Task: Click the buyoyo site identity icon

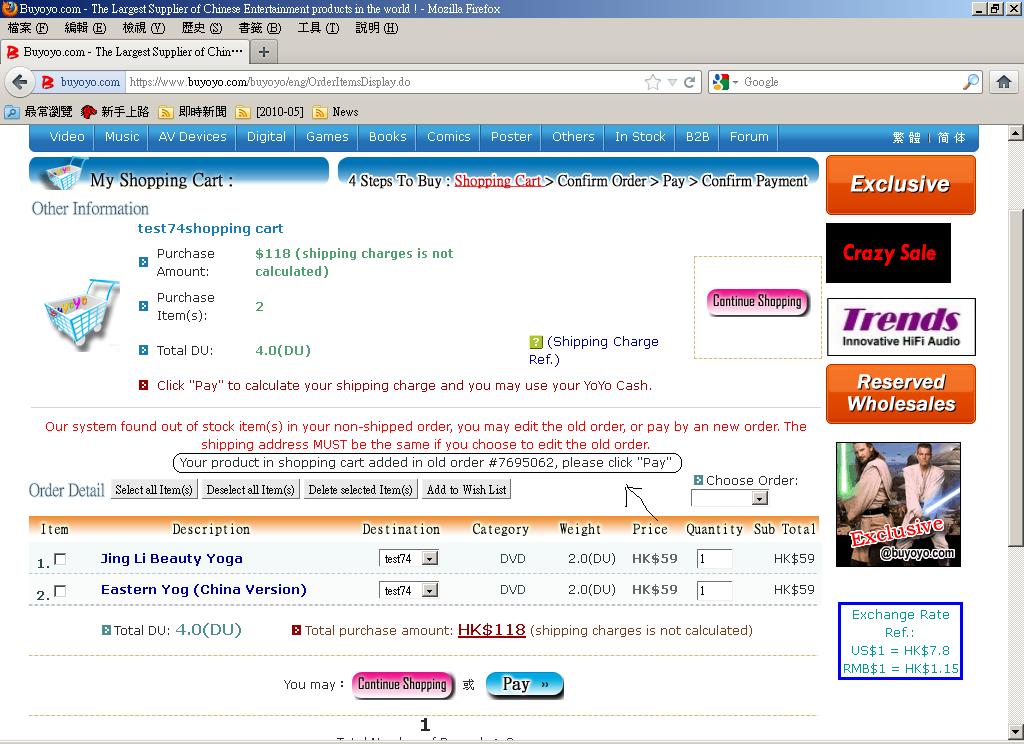Action: tap(48, 82)
